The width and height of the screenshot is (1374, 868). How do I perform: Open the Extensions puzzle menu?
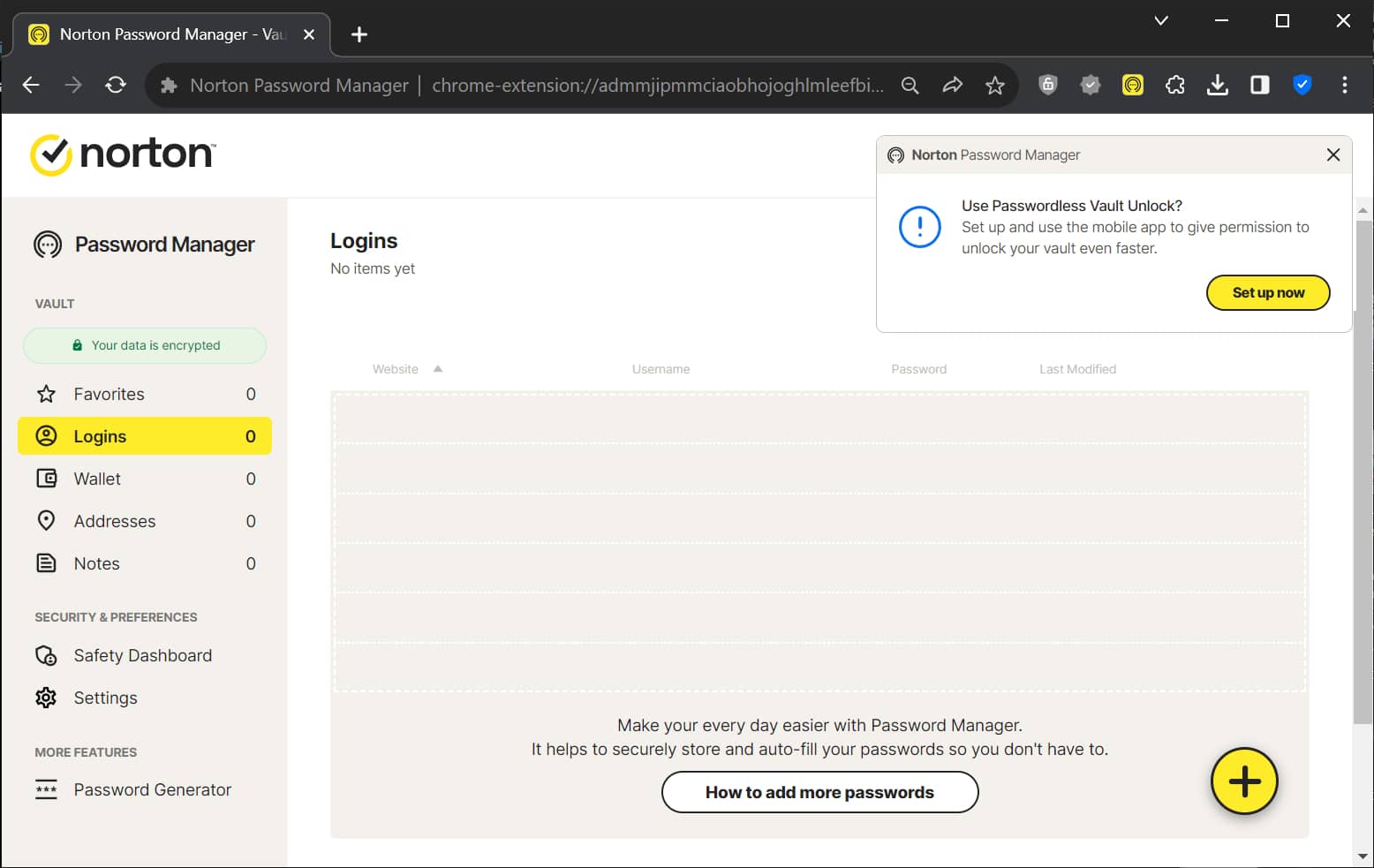tap(1175, 85)
